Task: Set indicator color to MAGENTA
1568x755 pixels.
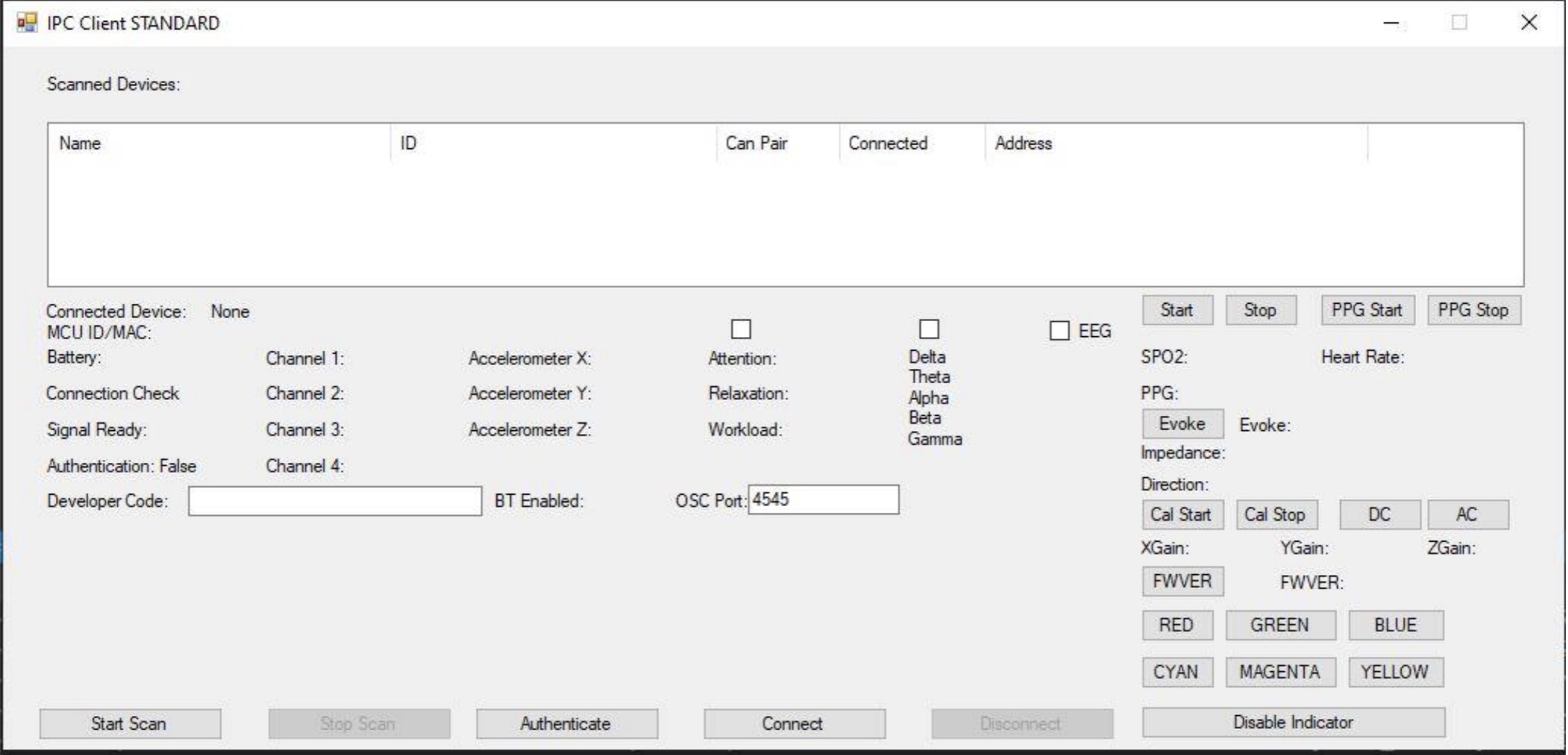Action: (1280, 671)
